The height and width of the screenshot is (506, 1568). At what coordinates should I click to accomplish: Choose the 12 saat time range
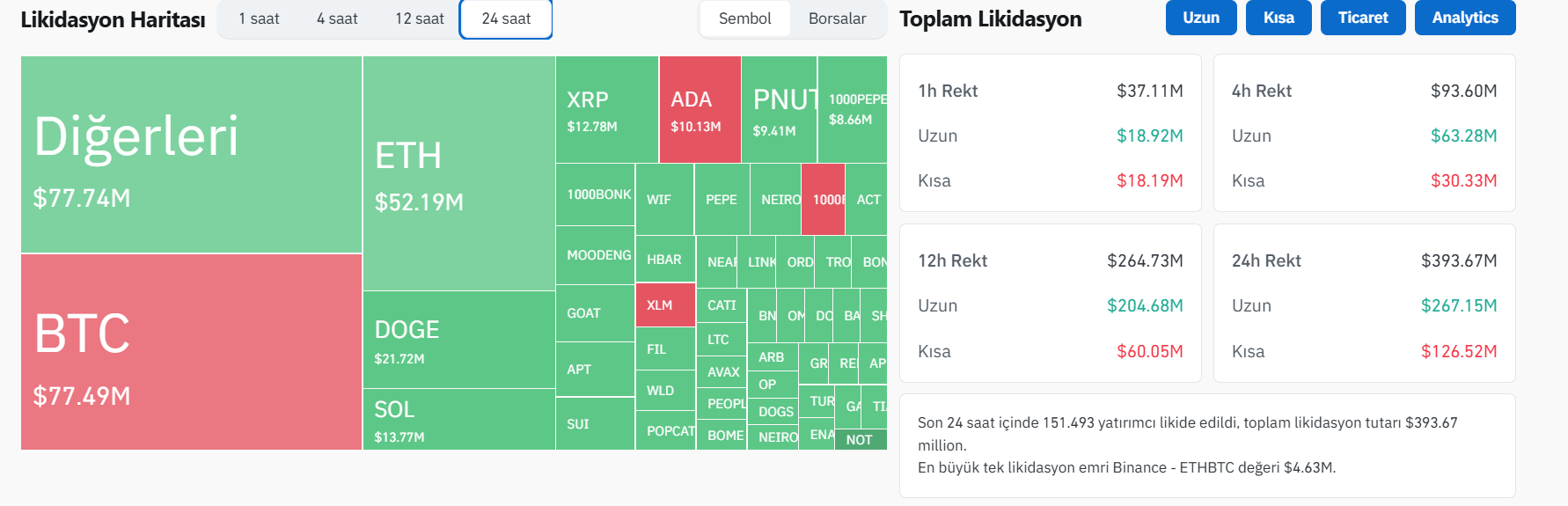[x=420, y=18]
